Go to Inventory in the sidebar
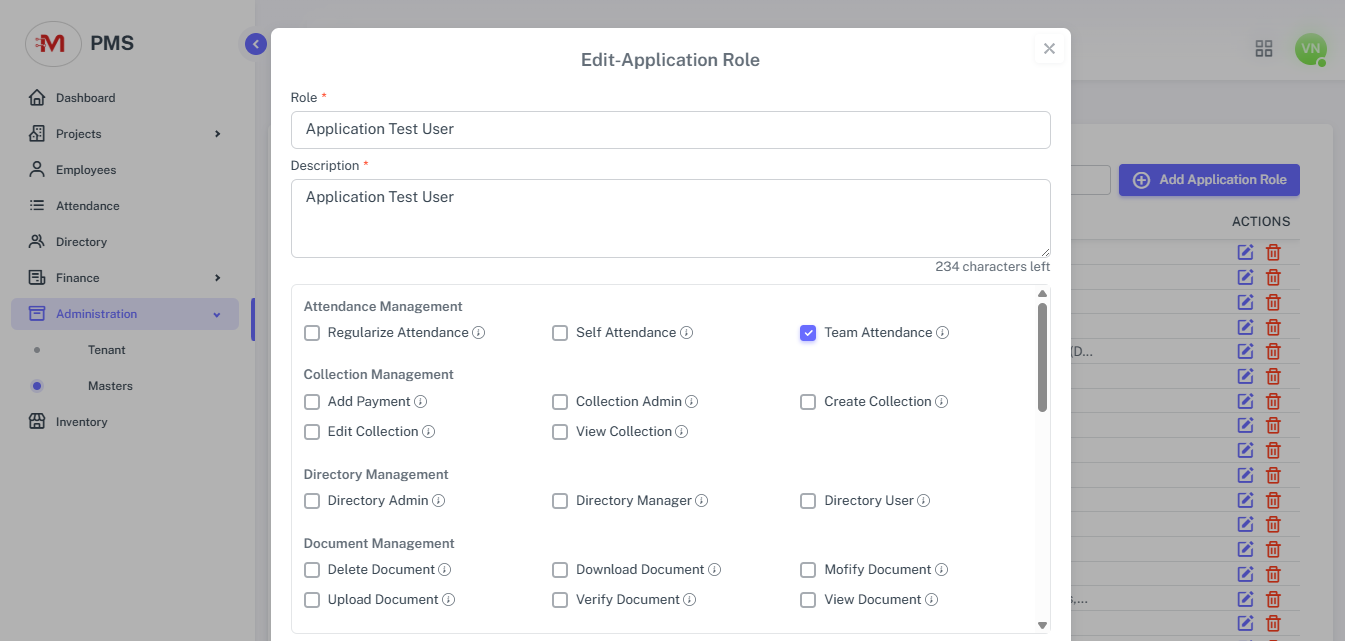This screenshot has height=641, width=1345. point(81,422)
